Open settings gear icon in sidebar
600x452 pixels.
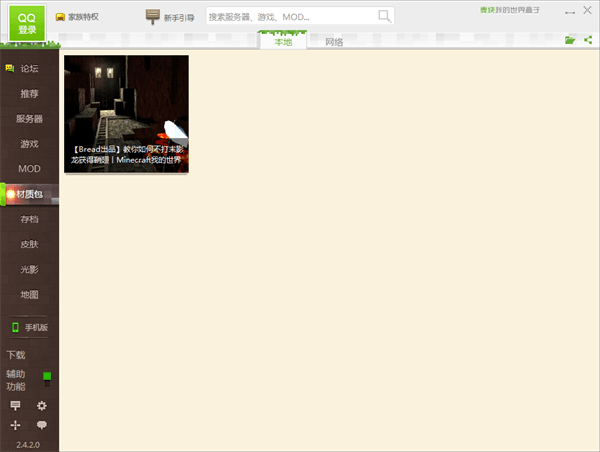tap(42, 406)
